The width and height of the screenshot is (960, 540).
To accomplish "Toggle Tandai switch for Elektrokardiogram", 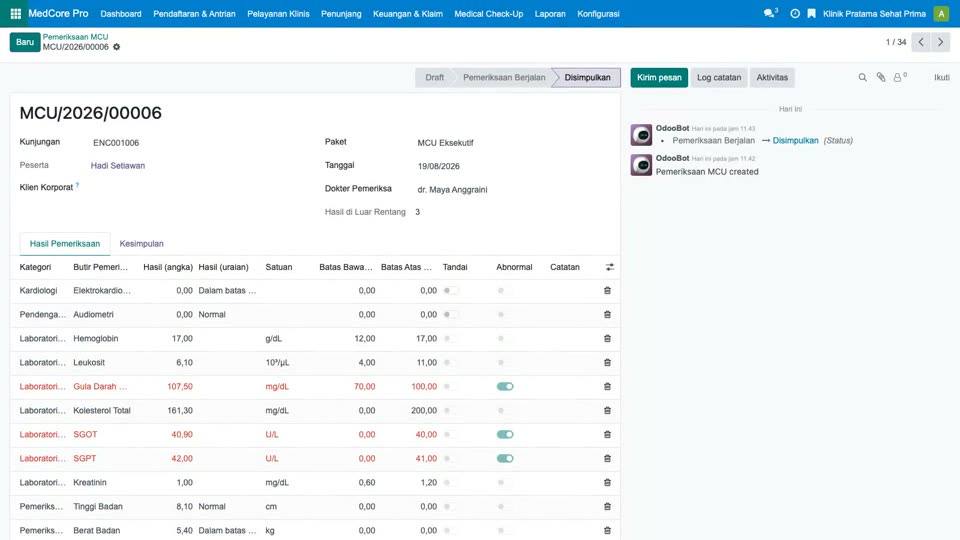I will click(x=451, y=291).
